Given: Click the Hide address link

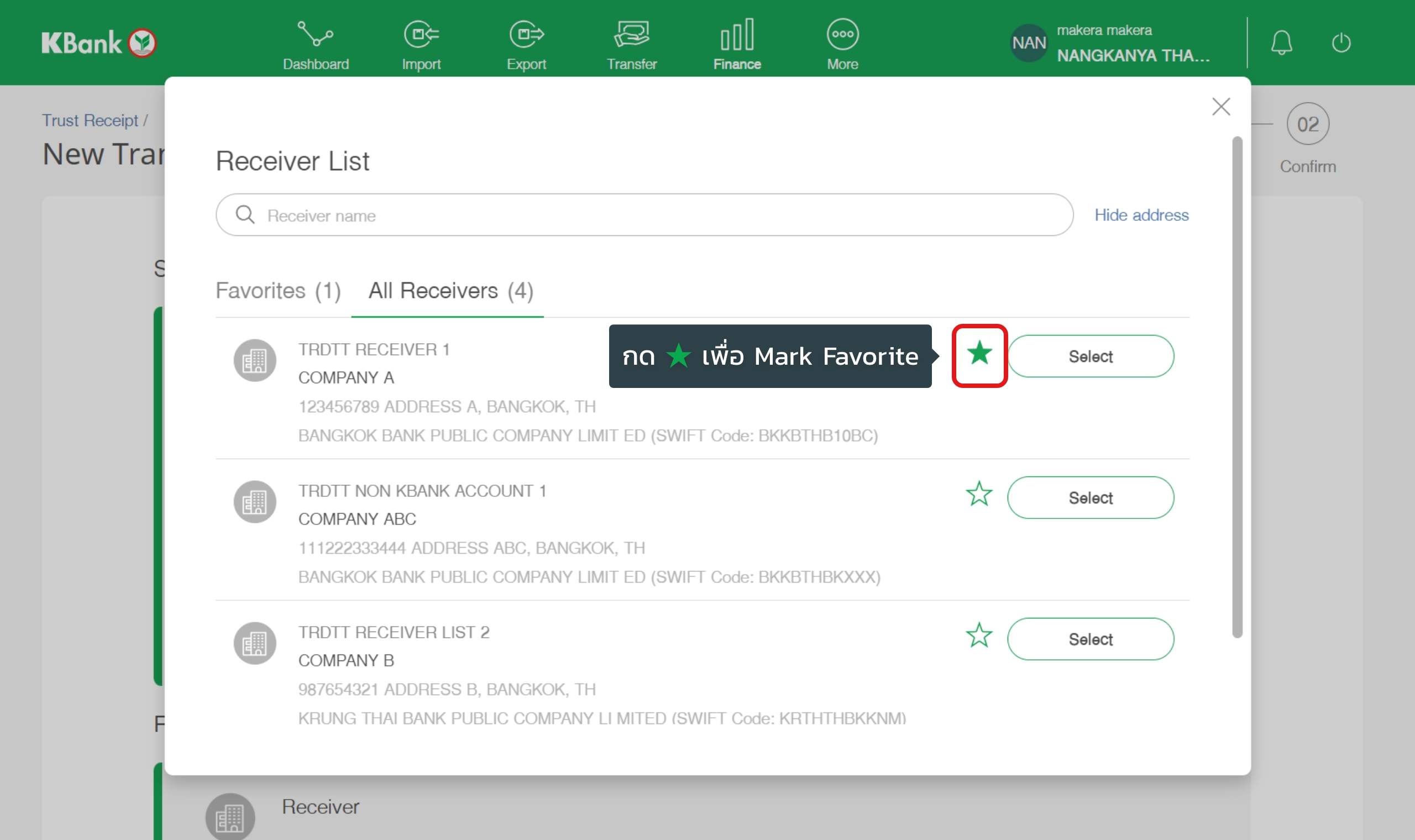Looking at the screenshot, I should click(1141, 215).
